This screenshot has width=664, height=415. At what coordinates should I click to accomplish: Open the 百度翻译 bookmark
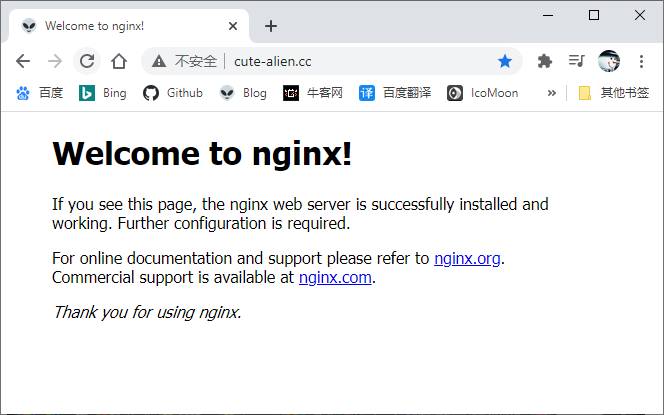[x=395, y=93]
